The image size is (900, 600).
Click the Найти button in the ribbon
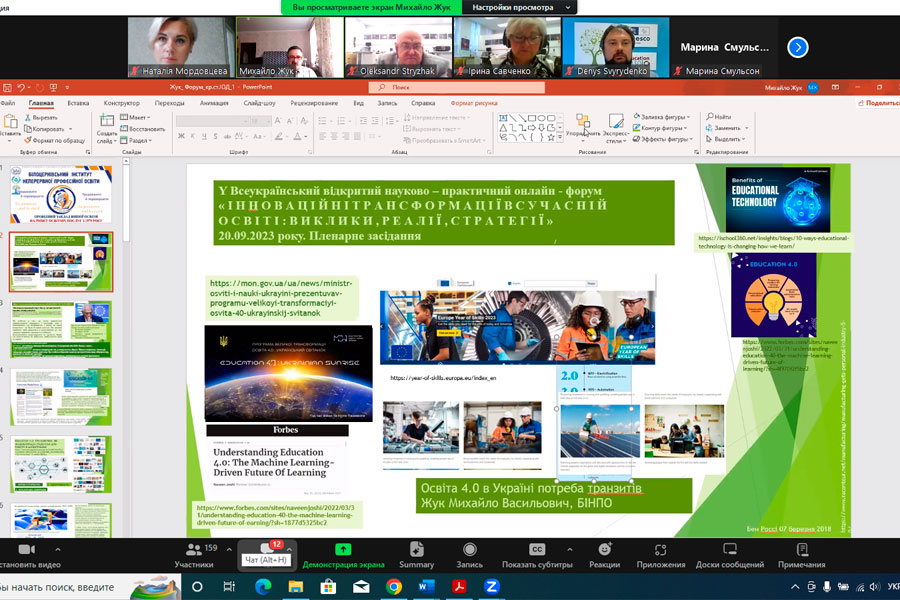717,117
